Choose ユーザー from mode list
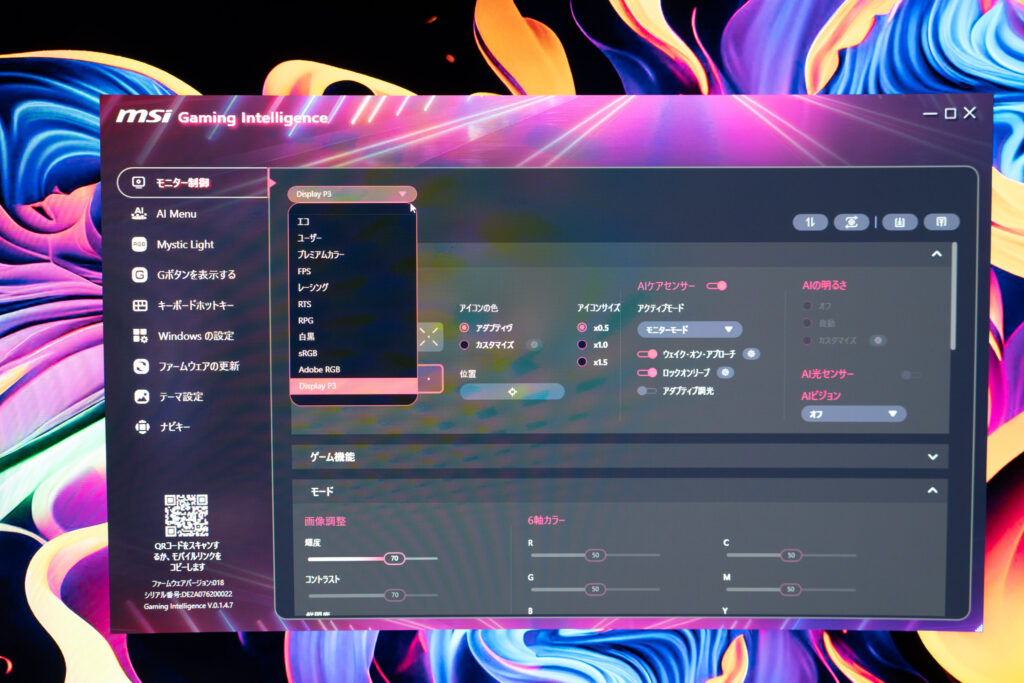The image size is (1024, 683). 353,238
